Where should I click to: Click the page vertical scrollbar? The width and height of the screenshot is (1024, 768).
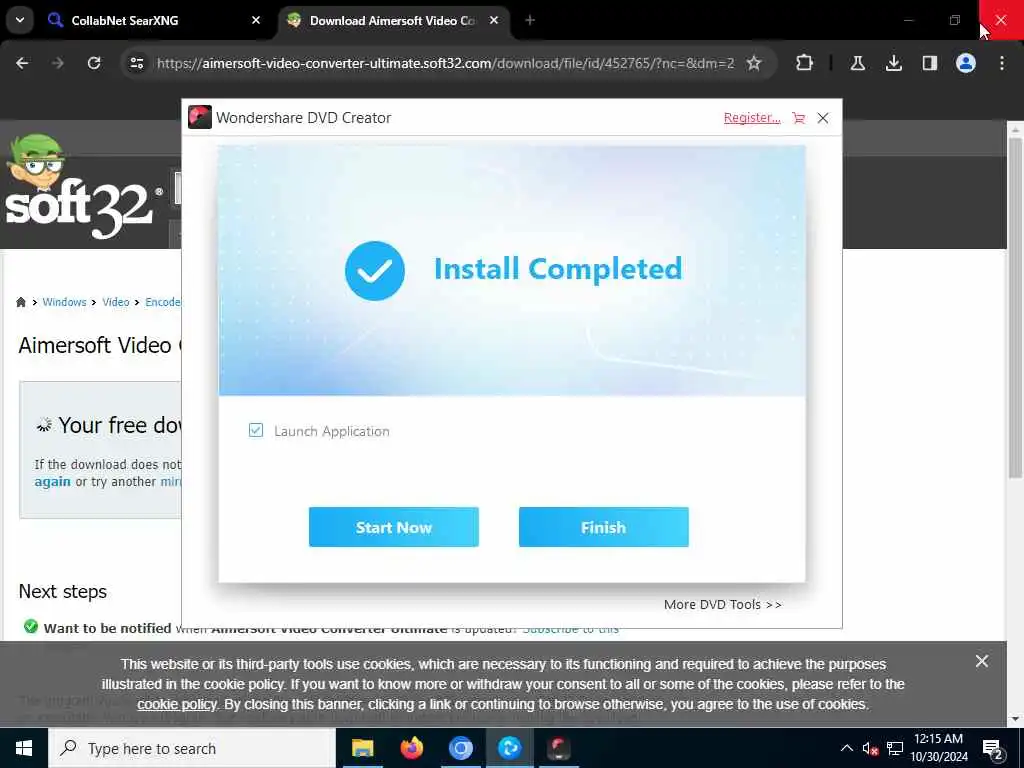pyautogui.click(x=1014, y=307)
